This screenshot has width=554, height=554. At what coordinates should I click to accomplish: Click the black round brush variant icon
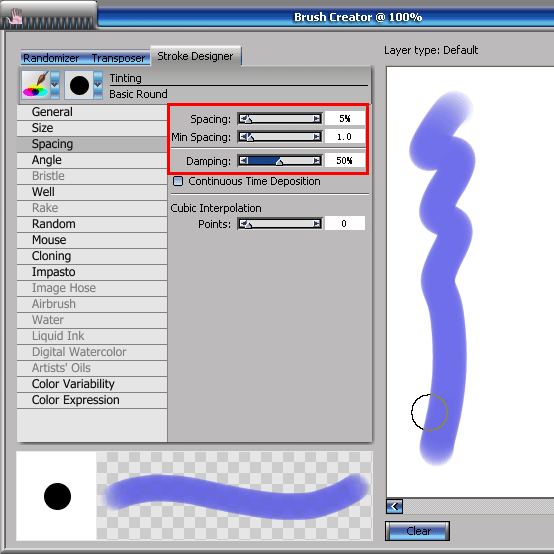tap(79, 85)
